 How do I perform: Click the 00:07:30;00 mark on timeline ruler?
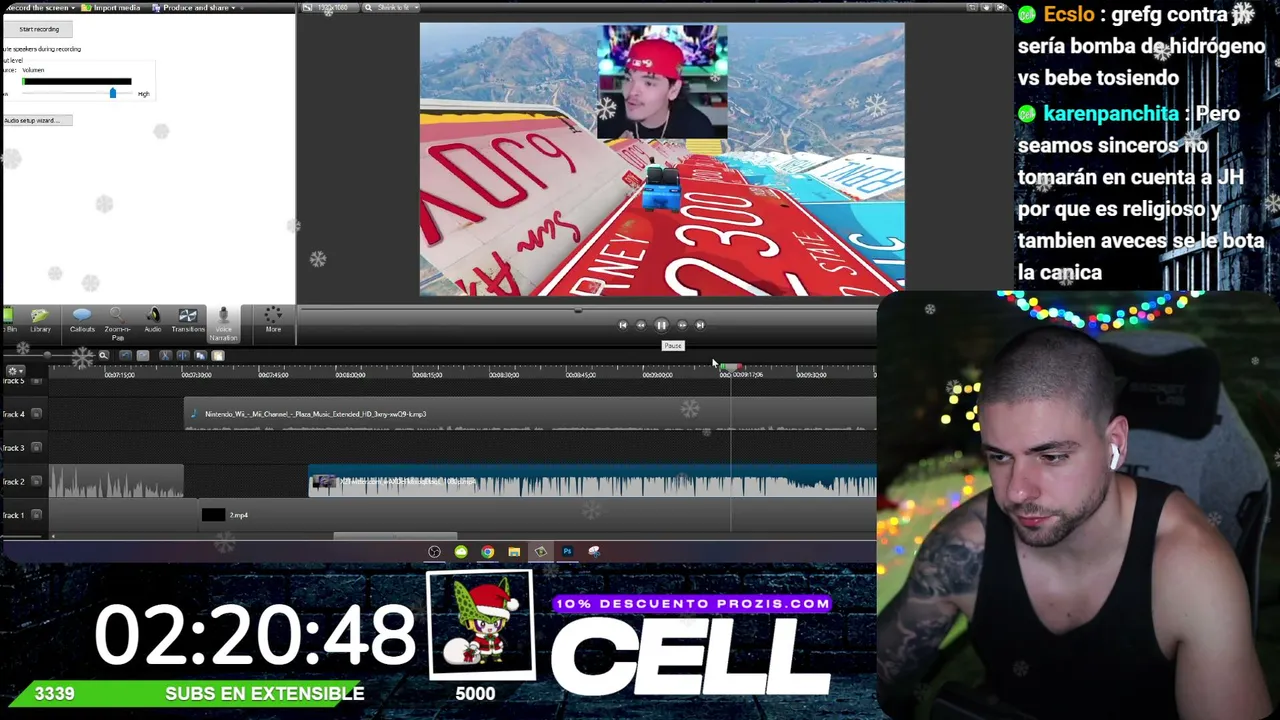196,375
